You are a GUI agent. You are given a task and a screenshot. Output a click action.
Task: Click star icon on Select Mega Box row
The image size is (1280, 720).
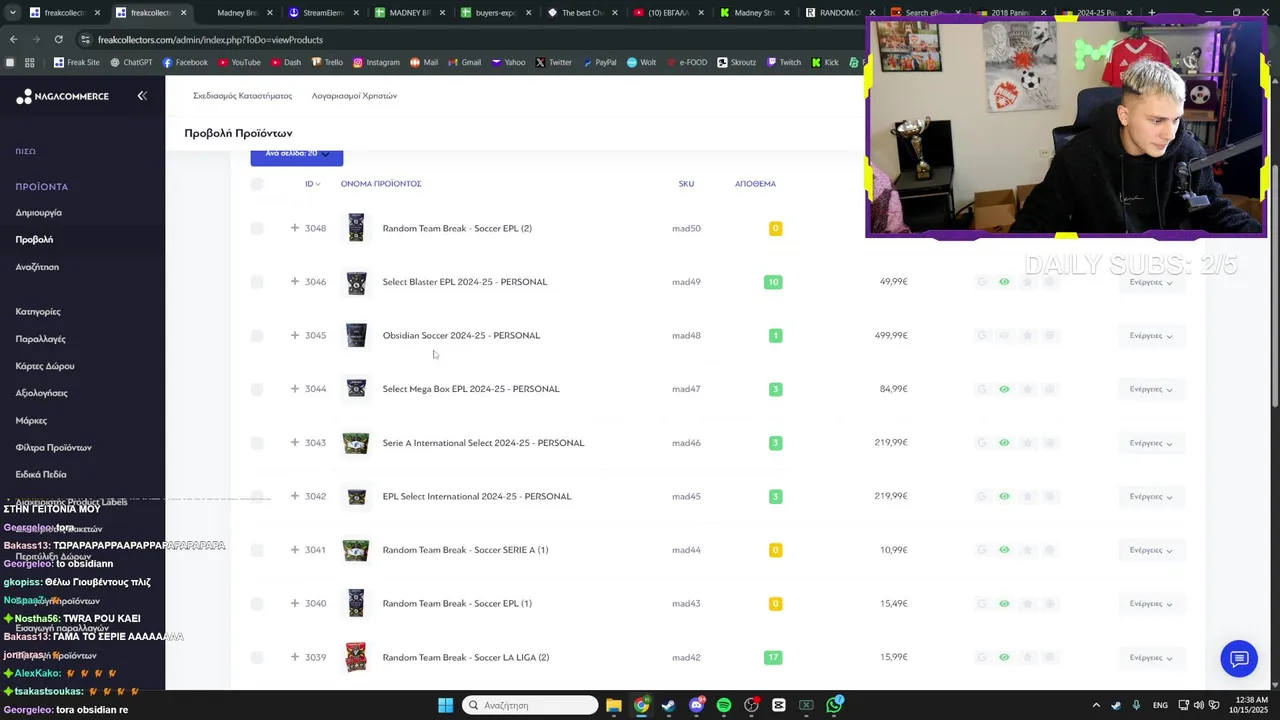[1027, 389]
